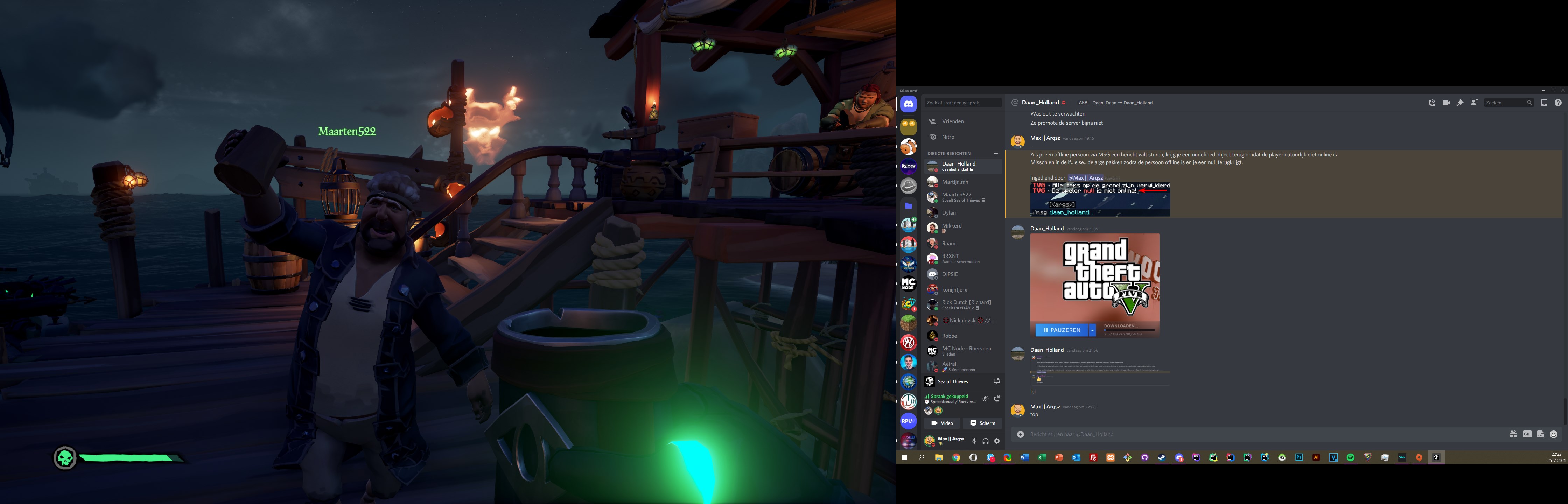Create new DM with plus icon

pyautogui.click(x=996, y=153)
